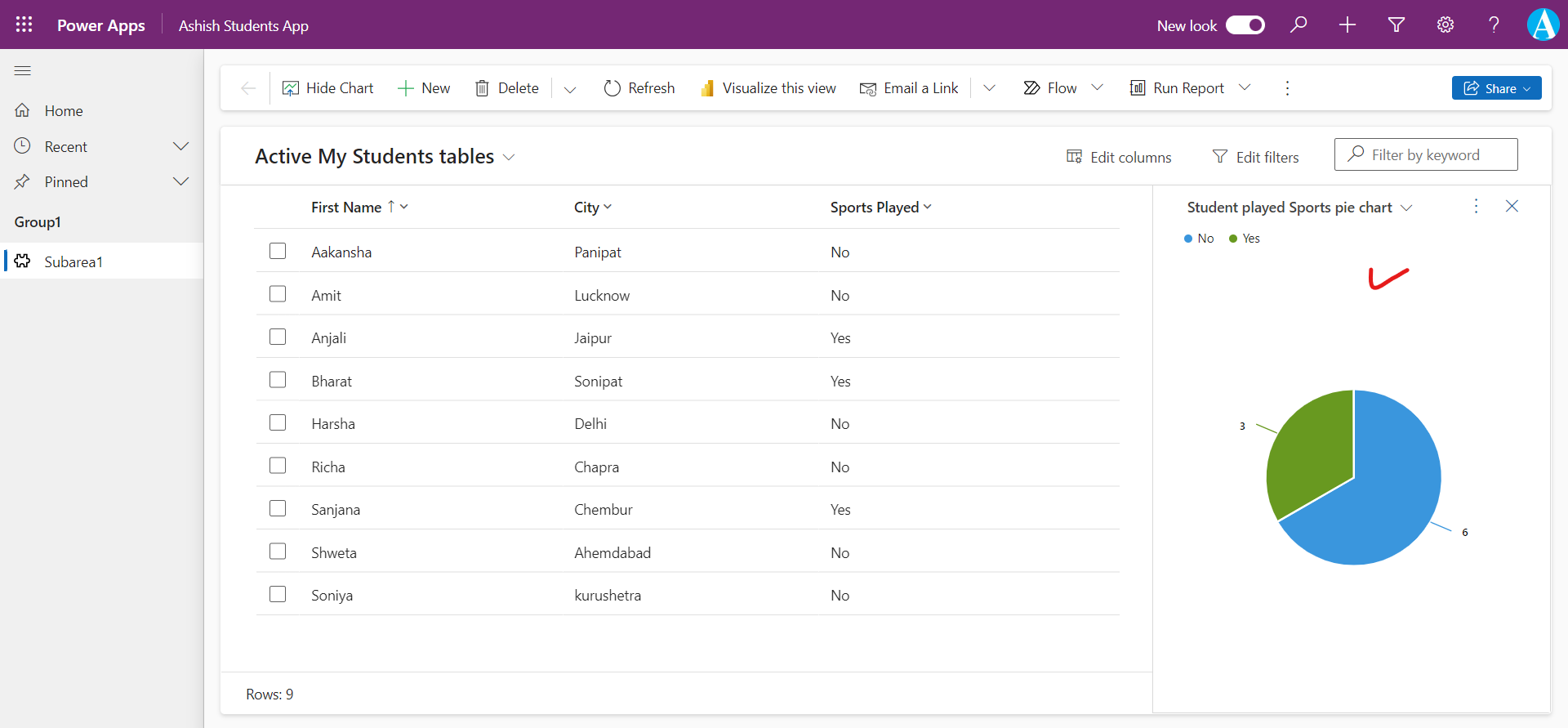This screenshot has height=728, width=1568.
Task: Collapse the hamburger site map menu
Action: tap(23, 71)
